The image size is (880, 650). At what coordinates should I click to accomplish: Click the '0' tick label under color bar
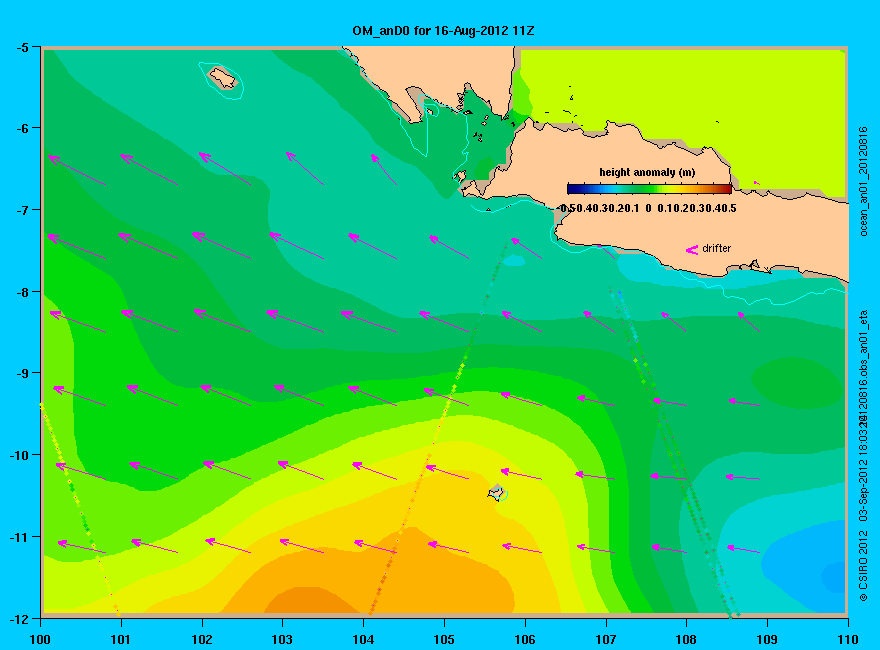[x=648, y=209]
